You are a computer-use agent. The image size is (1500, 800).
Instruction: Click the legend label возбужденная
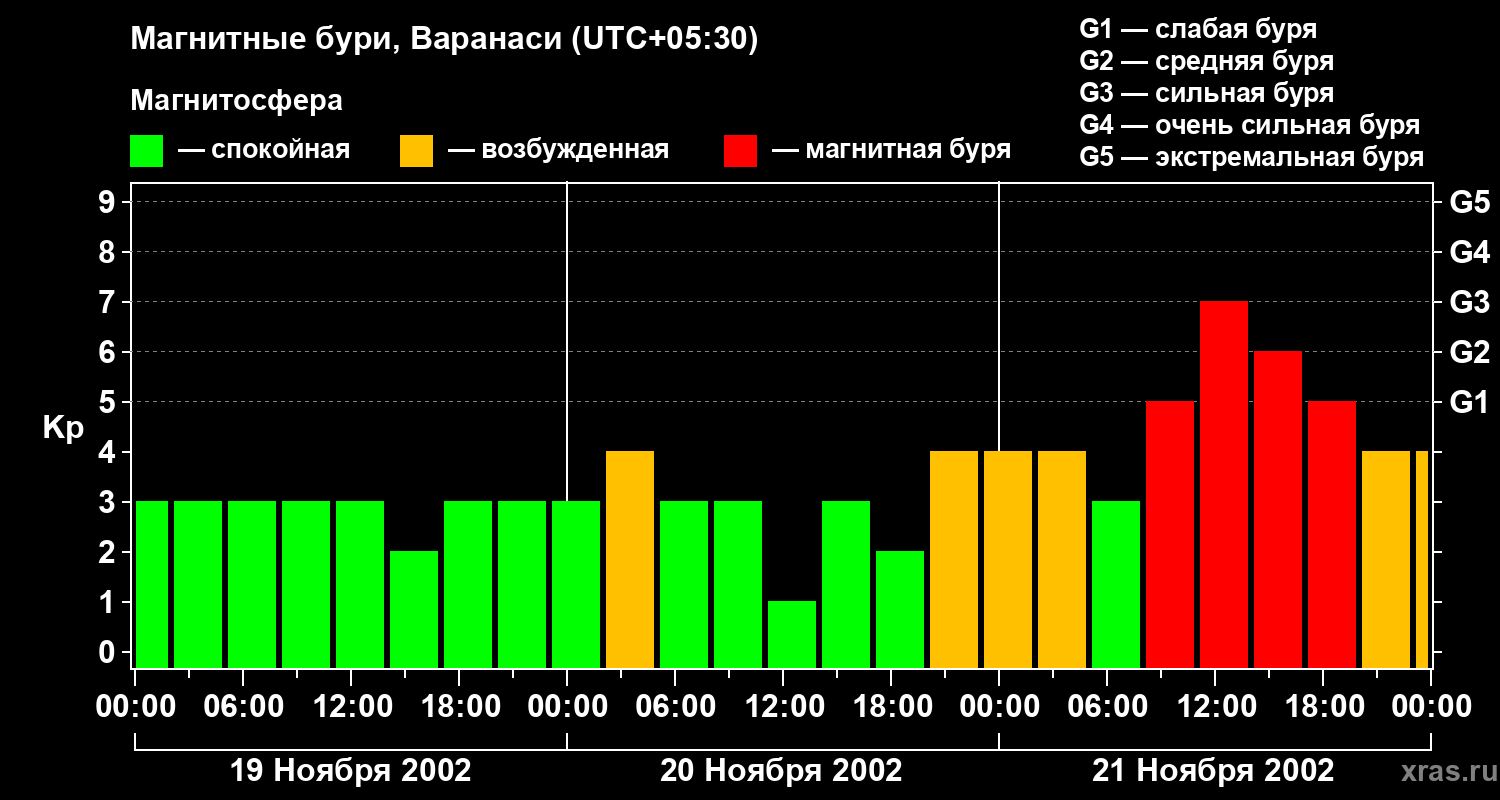click(x=575, y=150)
